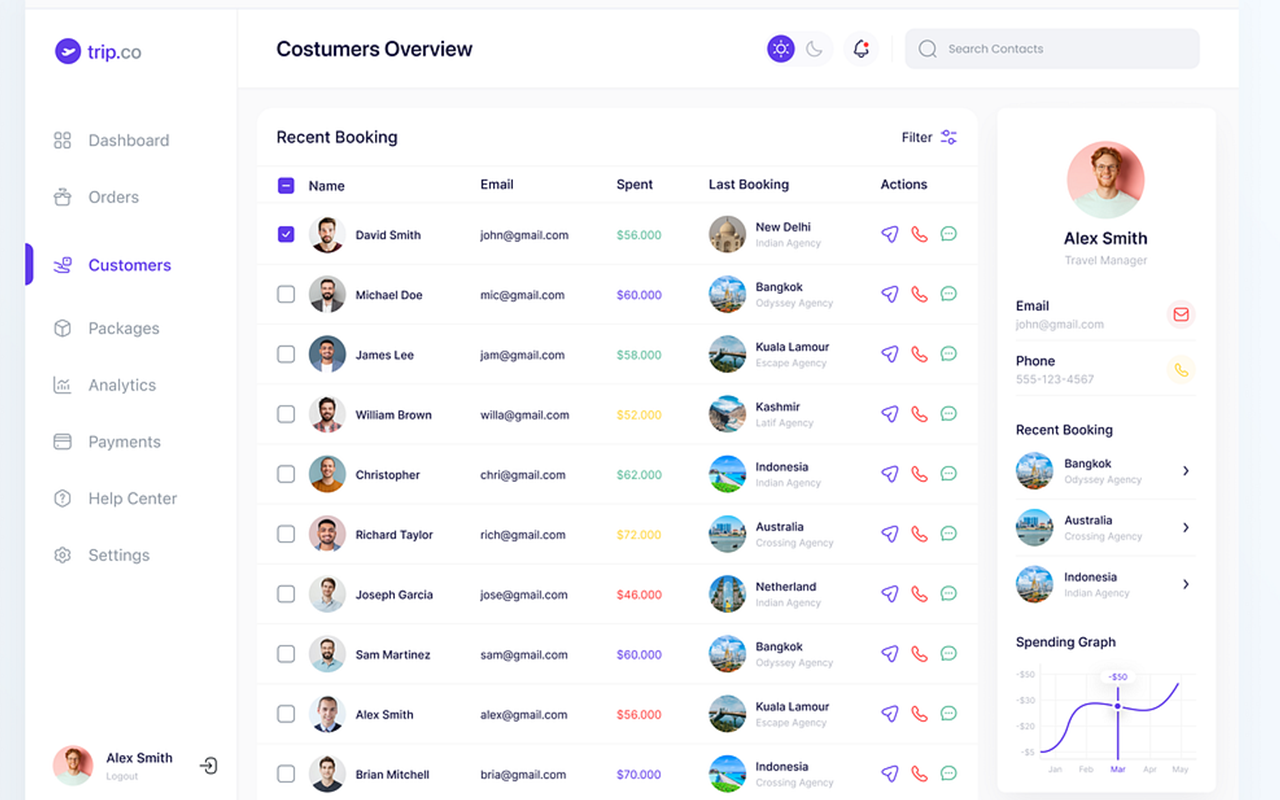Uncheck the David Smith row checkbox
The width and height of the screenshot is (1280, 800).
[286, 234]
